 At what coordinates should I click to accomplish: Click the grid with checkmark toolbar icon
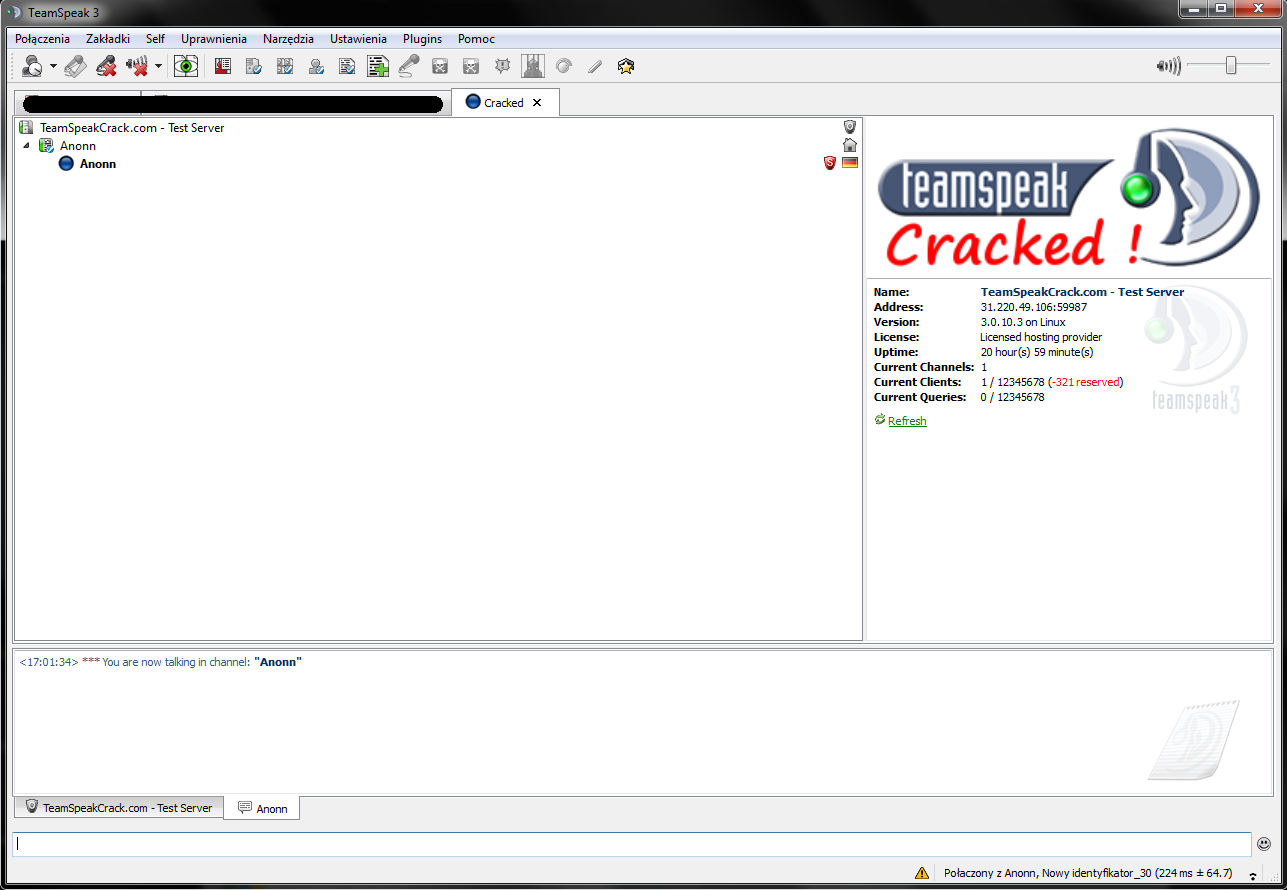coord(285,66)
